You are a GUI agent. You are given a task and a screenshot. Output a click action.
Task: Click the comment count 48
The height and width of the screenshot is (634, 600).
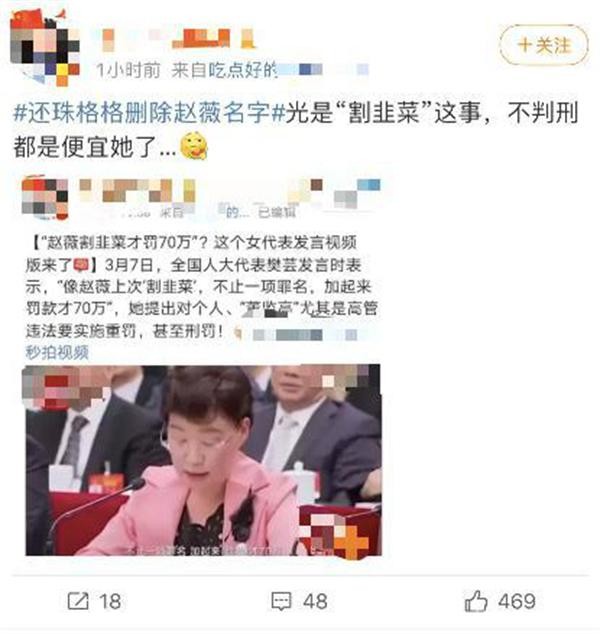pos(315,602)
